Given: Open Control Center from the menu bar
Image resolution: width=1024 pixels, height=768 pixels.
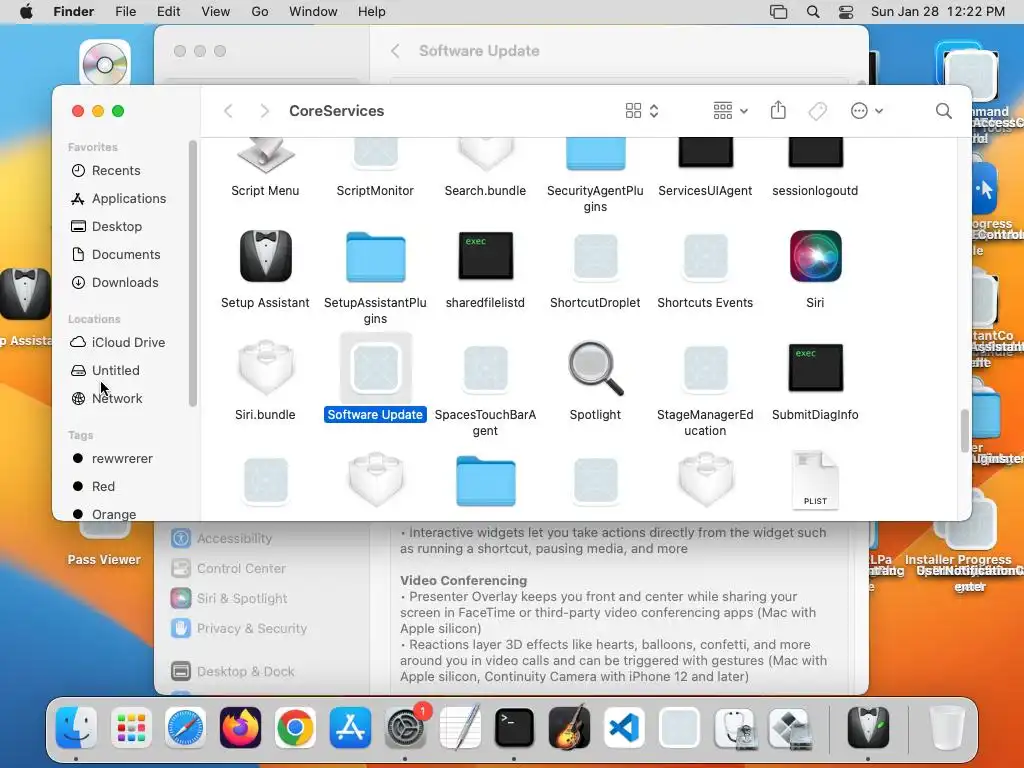Looking at the screenshot, I should [846, 12].
